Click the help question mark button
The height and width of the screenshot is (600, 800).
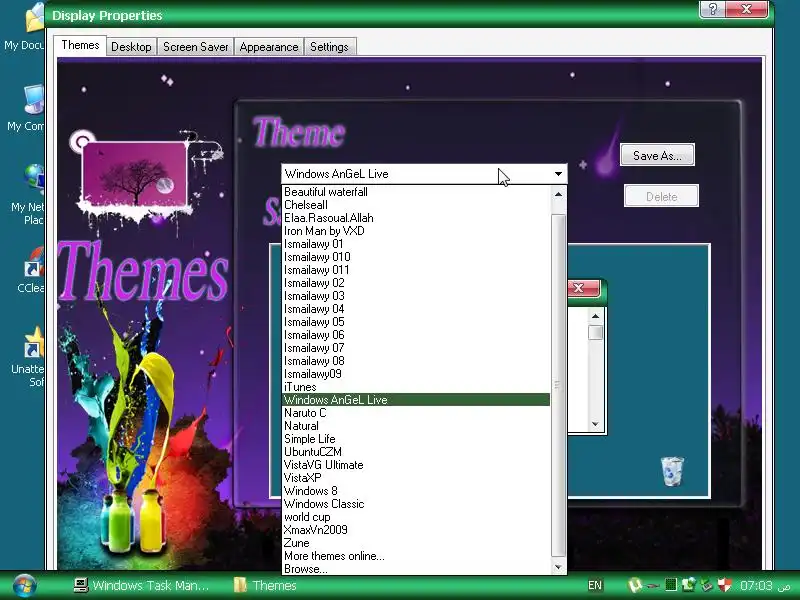pyautogui.click(x=712, y=9)
